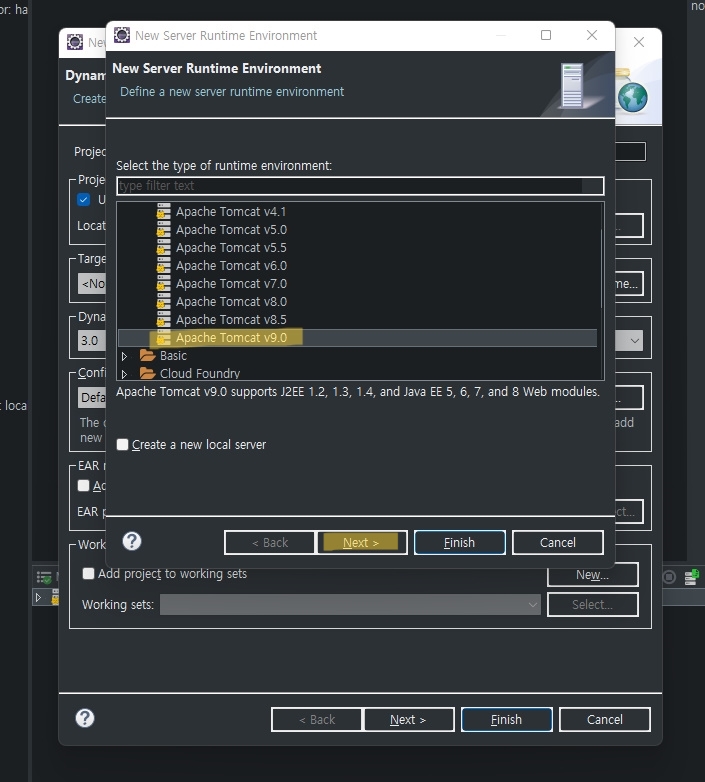Viewport: 705px width, 782px height.
Task: Close the background Dynamic Web Project dialog
Action: (639, 42)
